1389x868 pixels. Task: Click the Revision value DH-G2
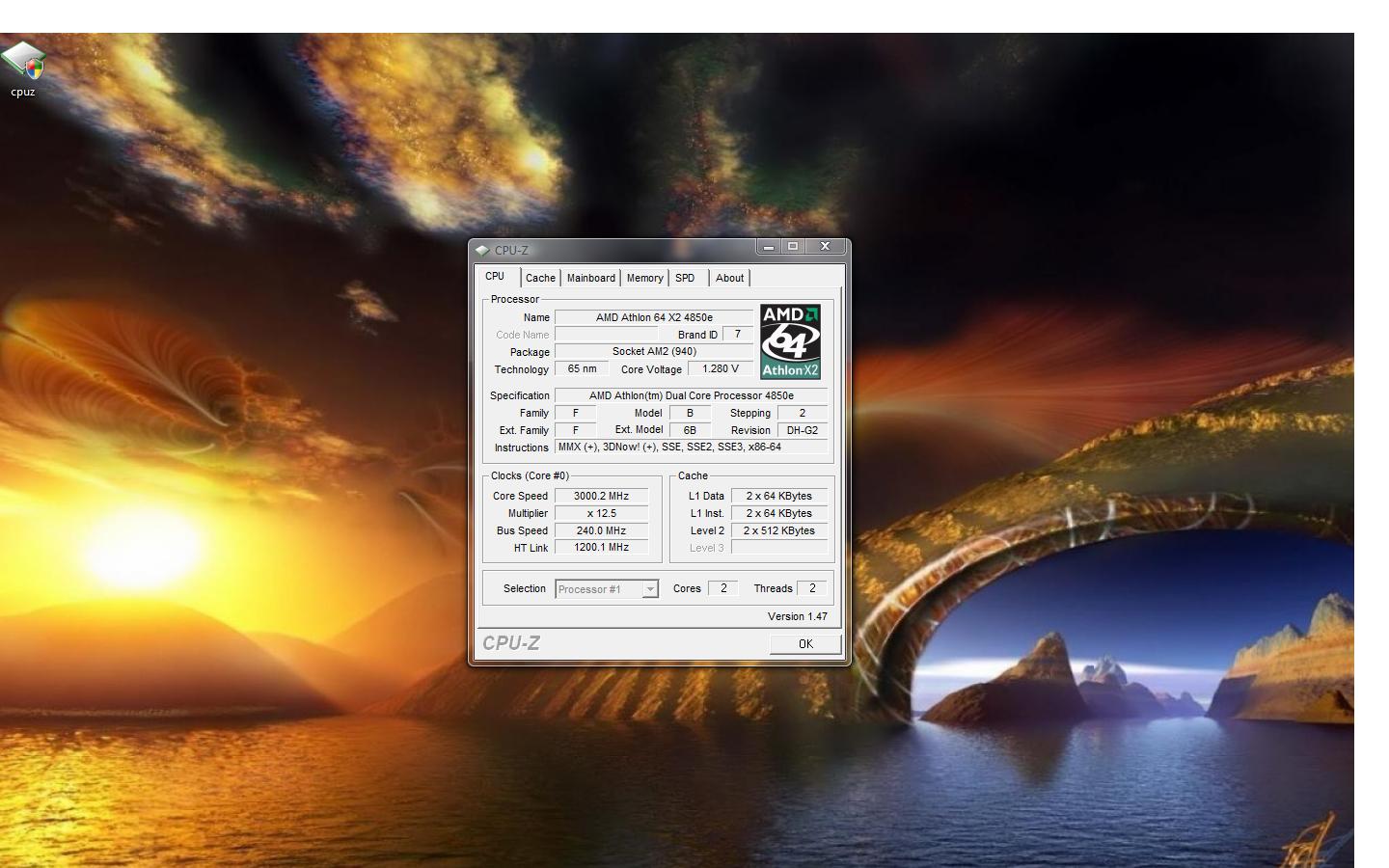click(x=802, y=430)
